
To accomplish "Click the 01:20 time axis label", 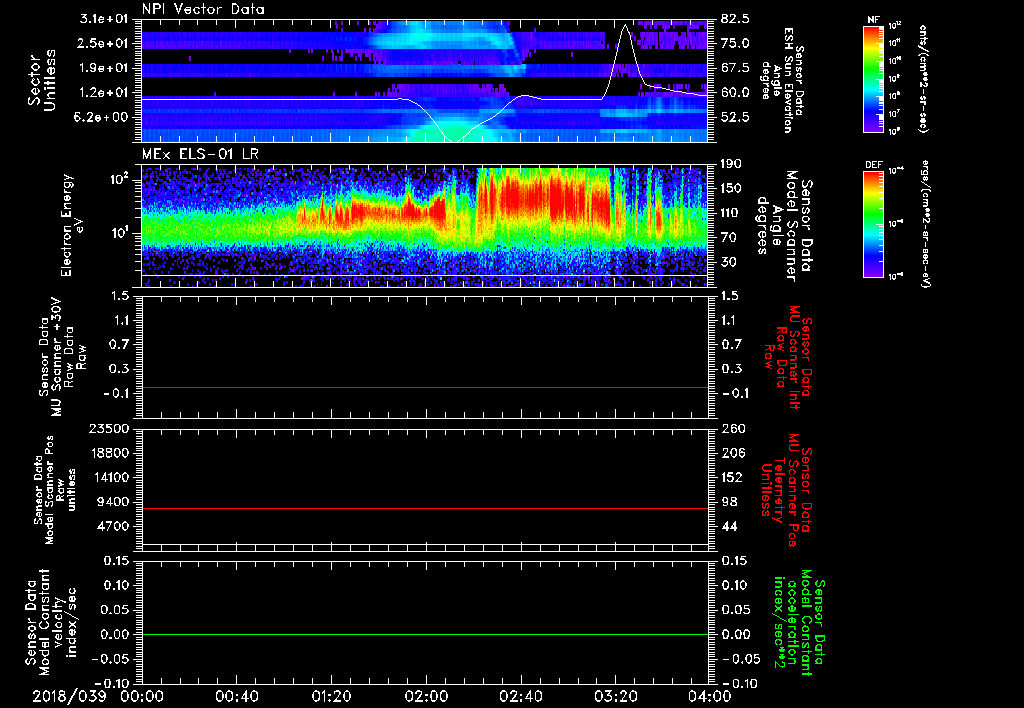I will click(330, 696).
